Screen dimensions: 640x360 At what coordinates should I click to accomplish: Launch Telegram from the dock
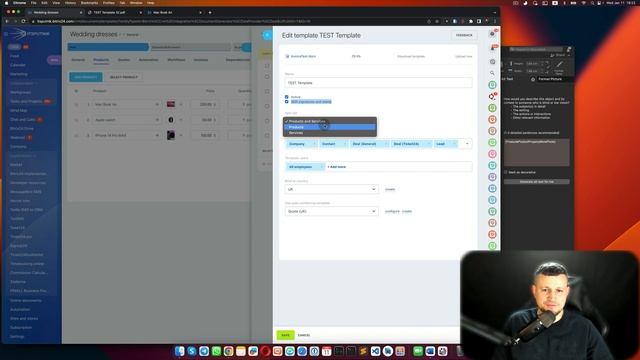(x=204, y=351)
